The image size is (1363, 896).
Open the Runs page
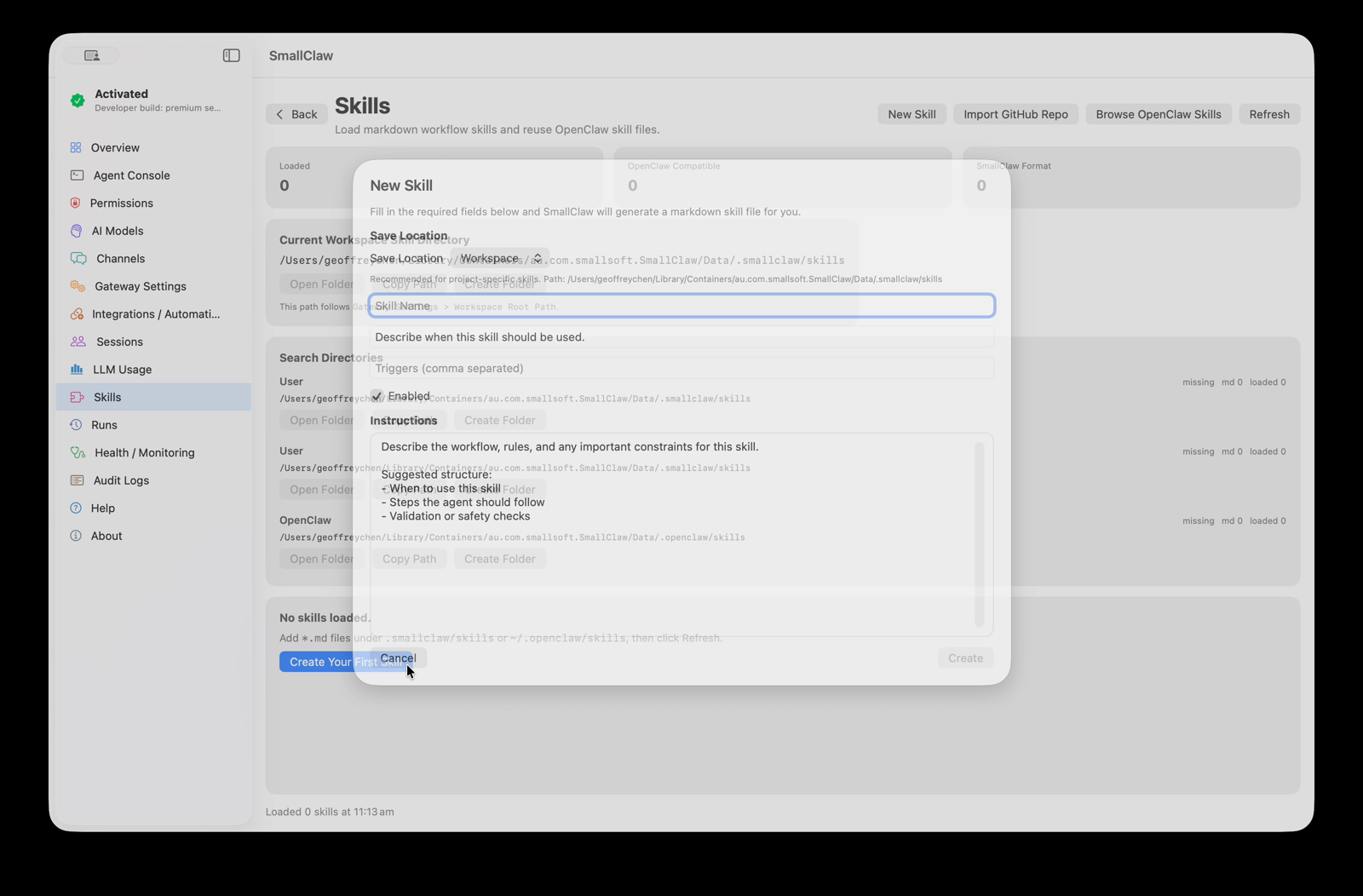pos(153,425)
